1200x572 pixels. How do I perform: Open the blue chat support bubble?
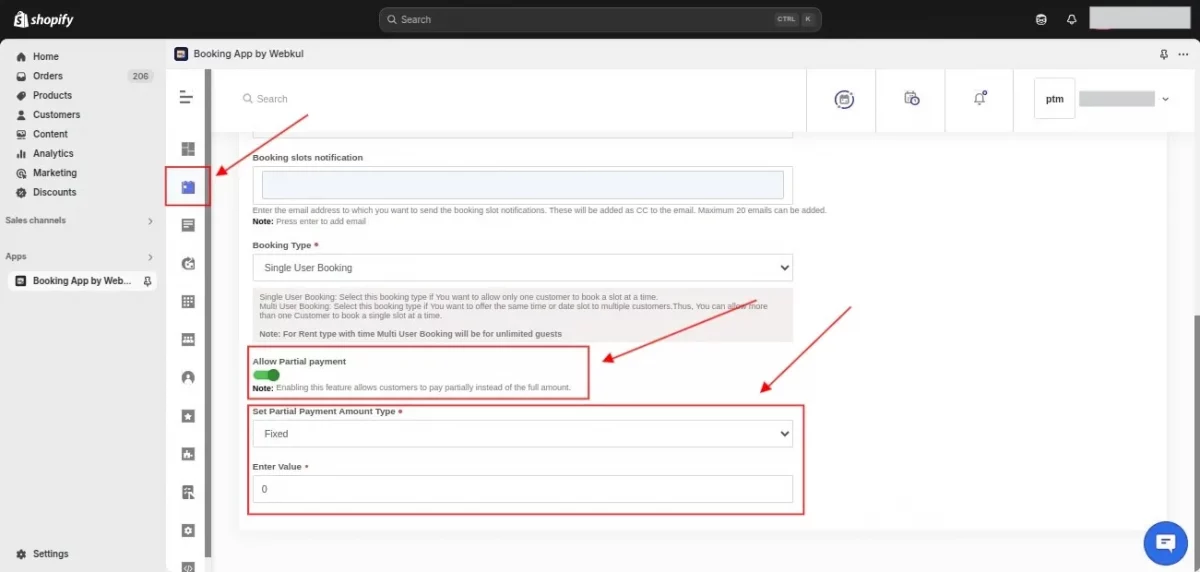pos(1165,543)
